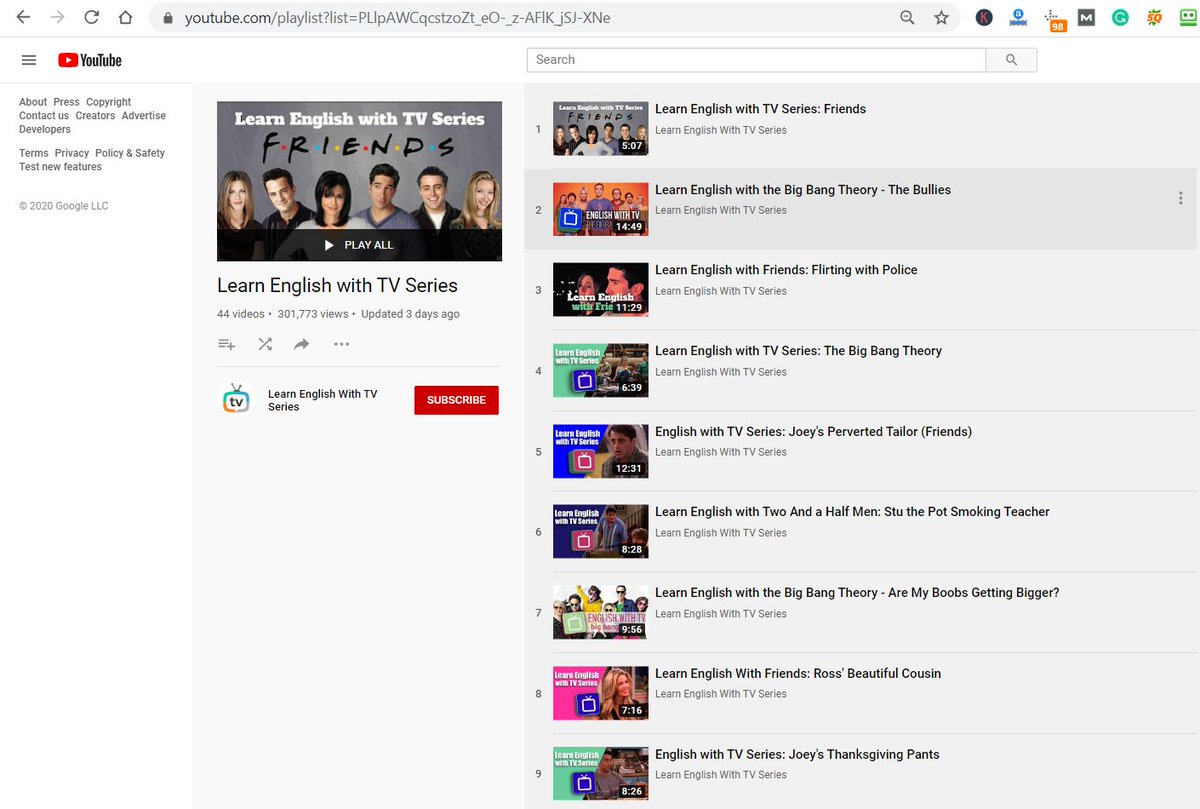Open the Terms link

[x=34, y=153]
